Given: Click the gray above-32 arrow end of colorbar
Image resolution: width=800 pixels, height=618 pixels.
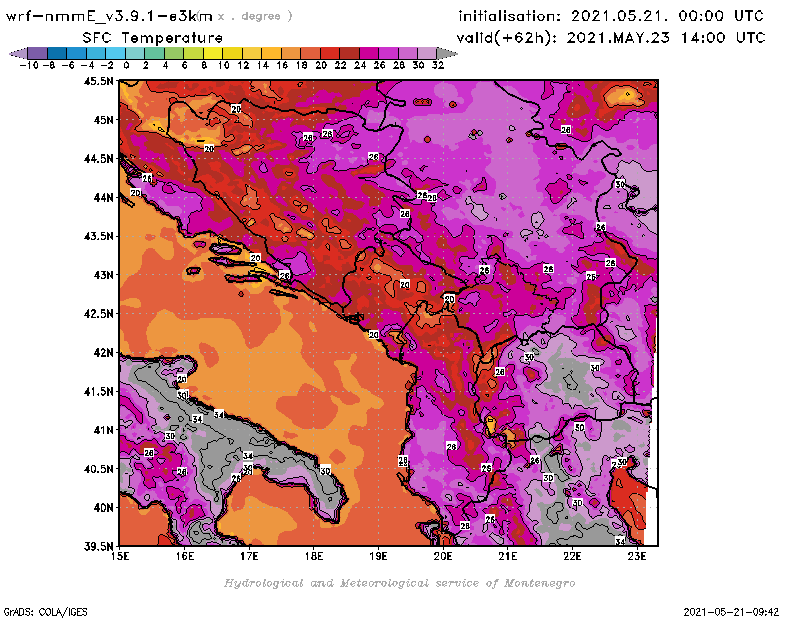Looking at the screenshot, I should coord(446,53).
